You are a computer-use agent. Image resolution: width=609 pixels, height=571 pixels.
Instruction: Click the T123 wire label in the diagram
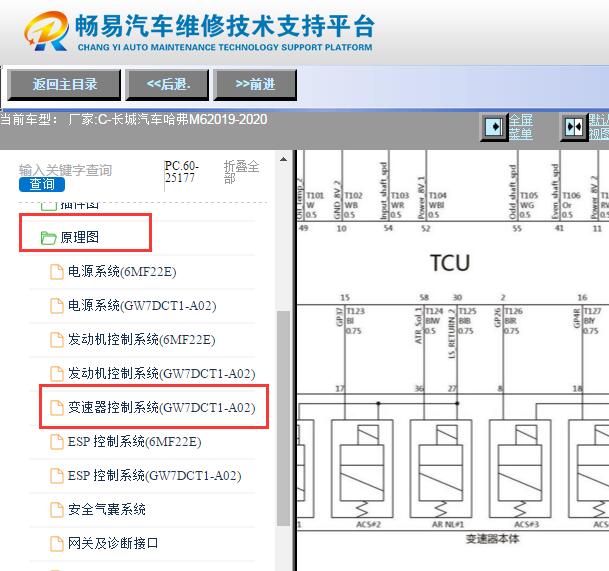click(x=355, y=311)
